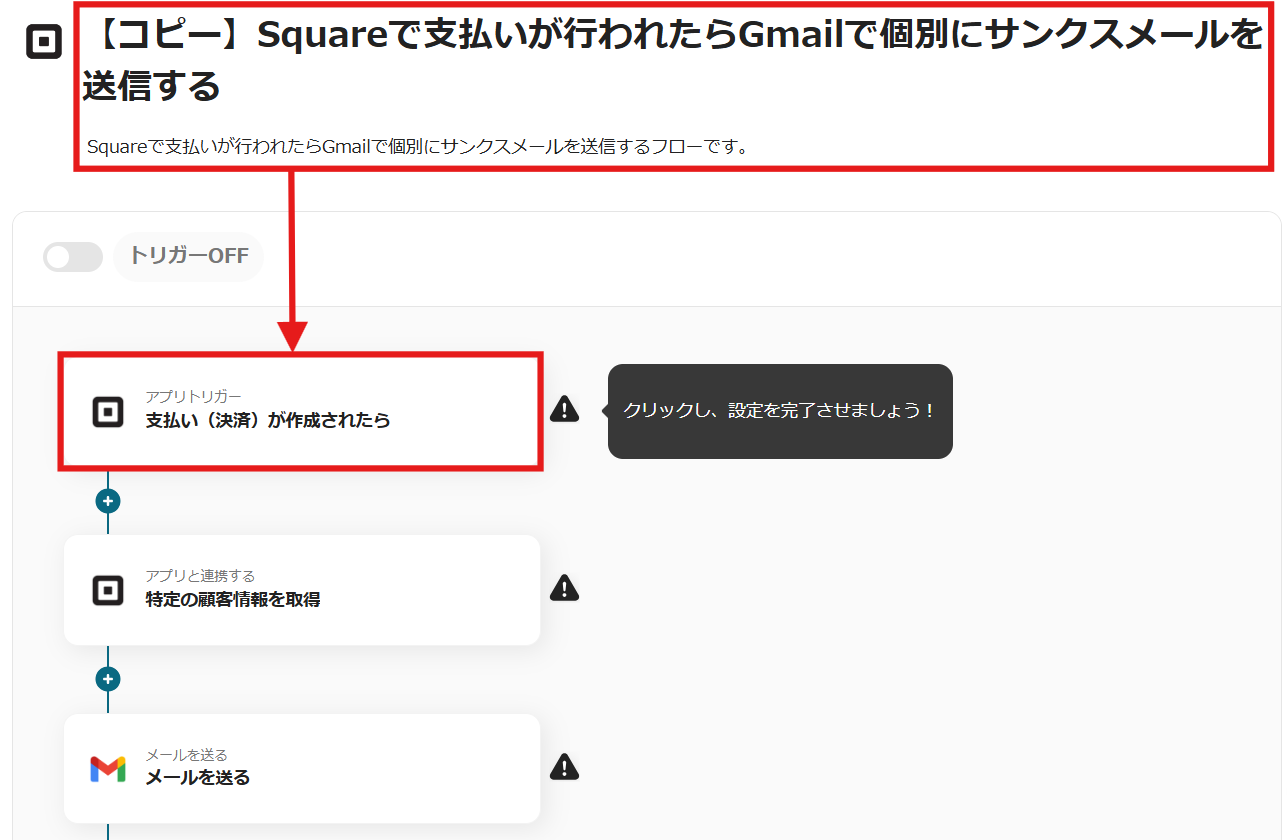The width and height of the screenshot is (1287, 840).
Task: Open the 特定の顧客情報を取得 step card
Action: (302, 590)
